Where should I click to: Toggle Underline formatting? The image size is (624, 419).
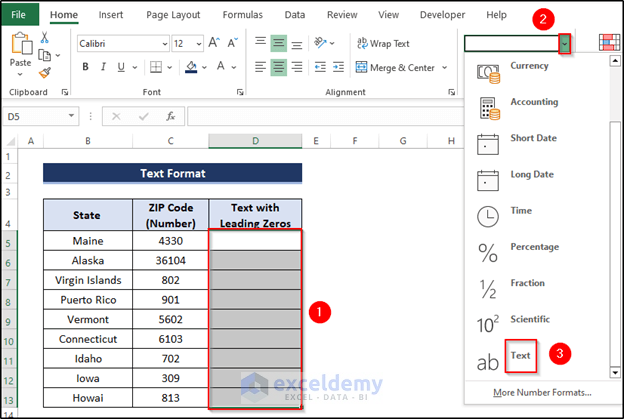click(x=121, y=67)
